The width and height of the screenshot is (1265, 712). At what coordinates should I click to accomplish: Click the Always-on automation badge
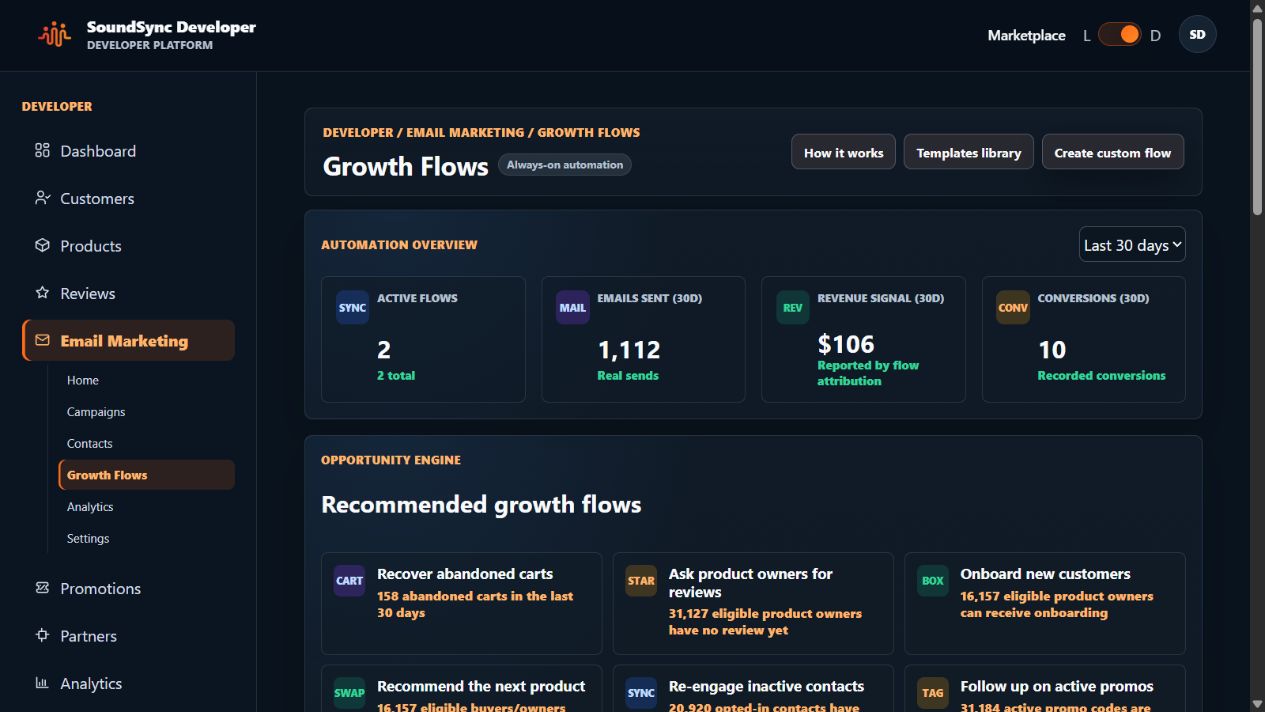tap(565, 165)
